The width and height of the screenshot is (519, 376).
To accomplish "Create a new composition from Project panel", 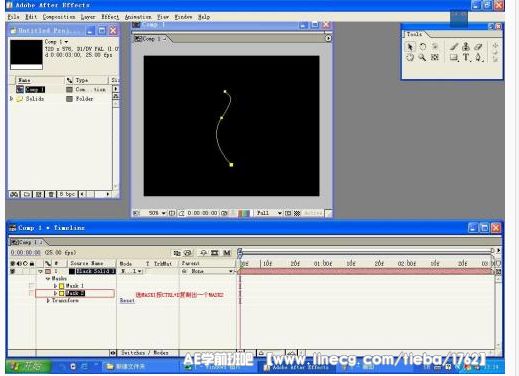I will pos(39,194).
